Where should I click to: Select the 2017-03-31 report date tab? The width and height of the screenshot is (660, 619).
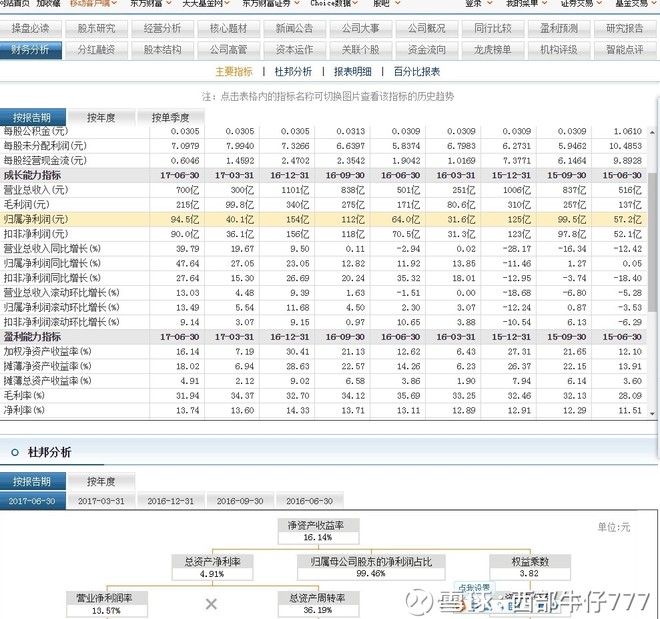tap(101, 501)
